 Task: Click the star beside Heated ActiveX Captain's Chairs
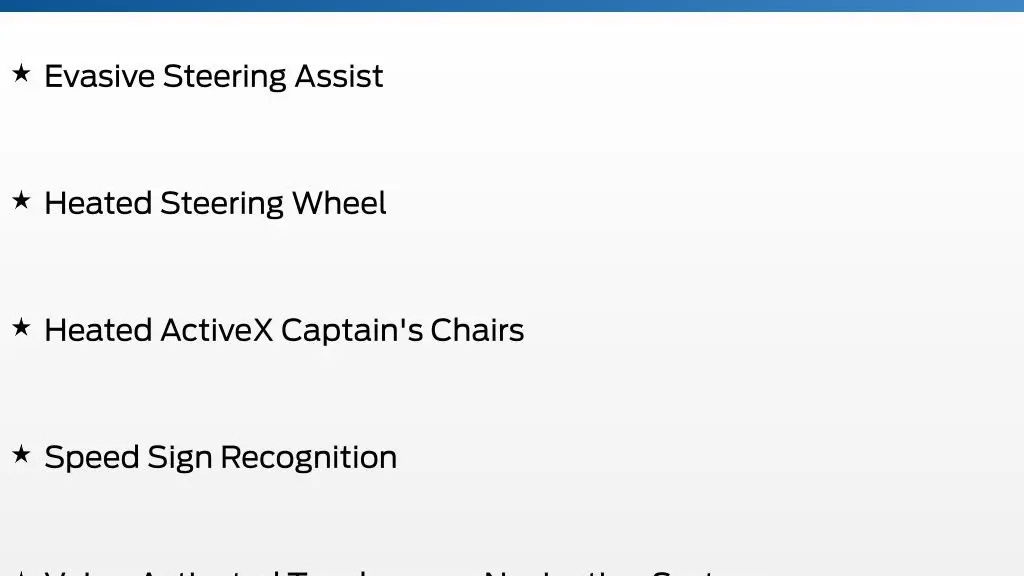point(21,327)
